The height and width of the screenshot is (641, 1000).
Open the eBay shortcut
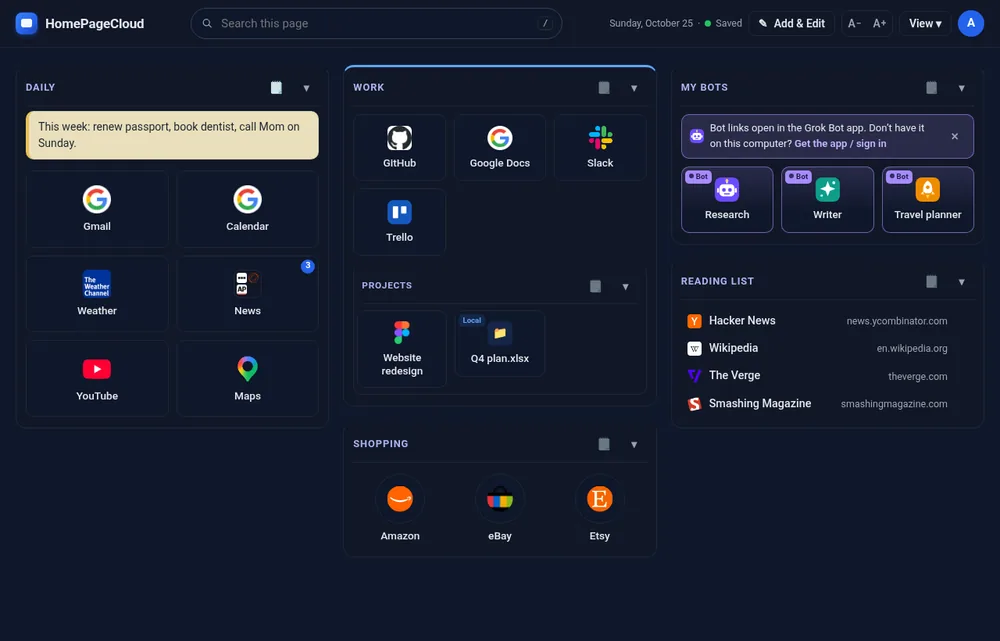[x=500, y=508]
